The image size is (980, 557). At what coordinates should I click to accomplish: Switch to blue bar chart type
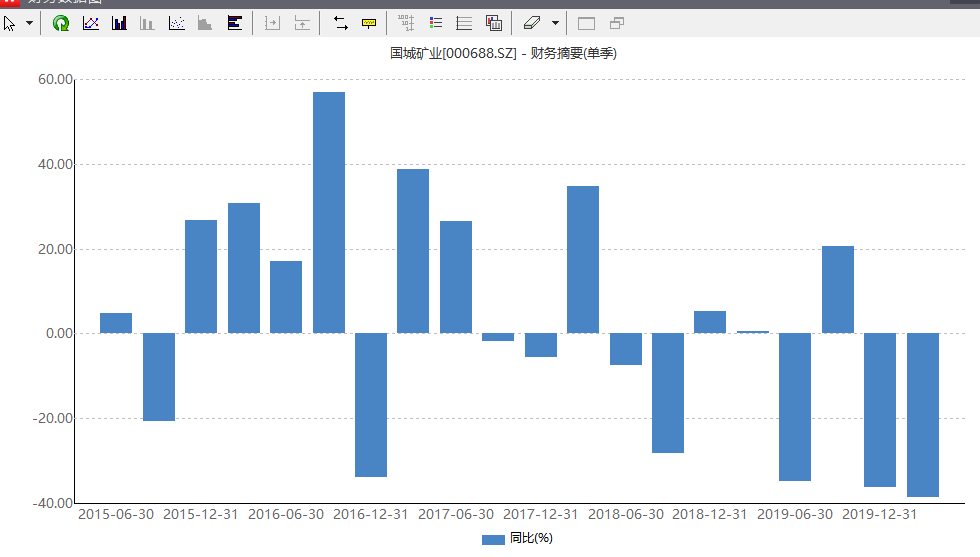[x=119, y=24]
